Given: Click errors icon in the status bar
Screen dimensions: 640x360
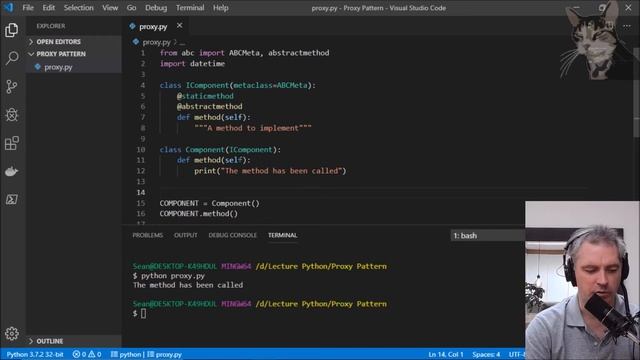Looking at the screenshot, I should coord(76,354).
